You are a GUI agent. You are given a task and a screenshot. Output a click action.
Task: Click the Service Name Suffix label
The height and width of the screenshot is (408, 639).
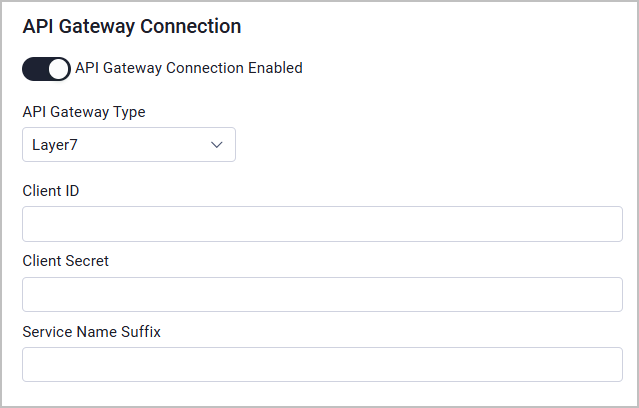click(x=92, y=332)
